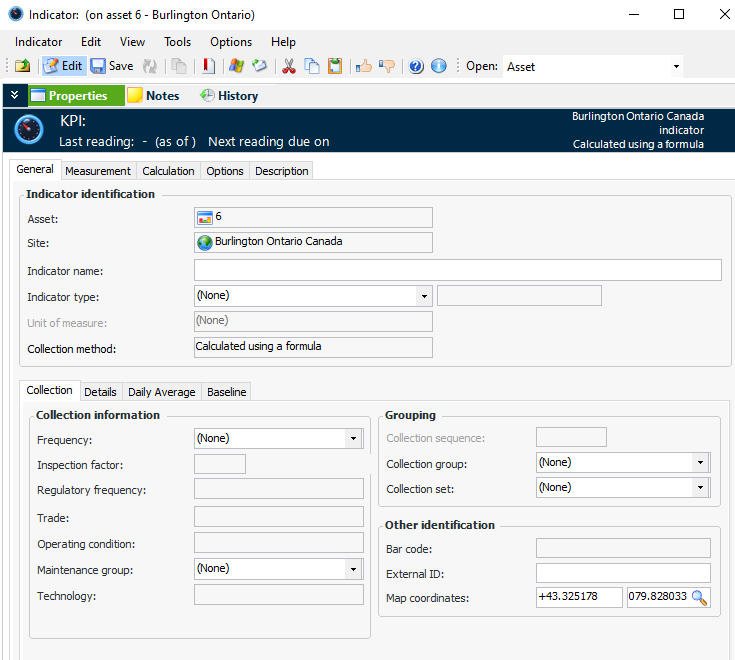This screenshot has height=660, width=735.
Task: Click the Indicator name text field
Action: click(457, 270)
